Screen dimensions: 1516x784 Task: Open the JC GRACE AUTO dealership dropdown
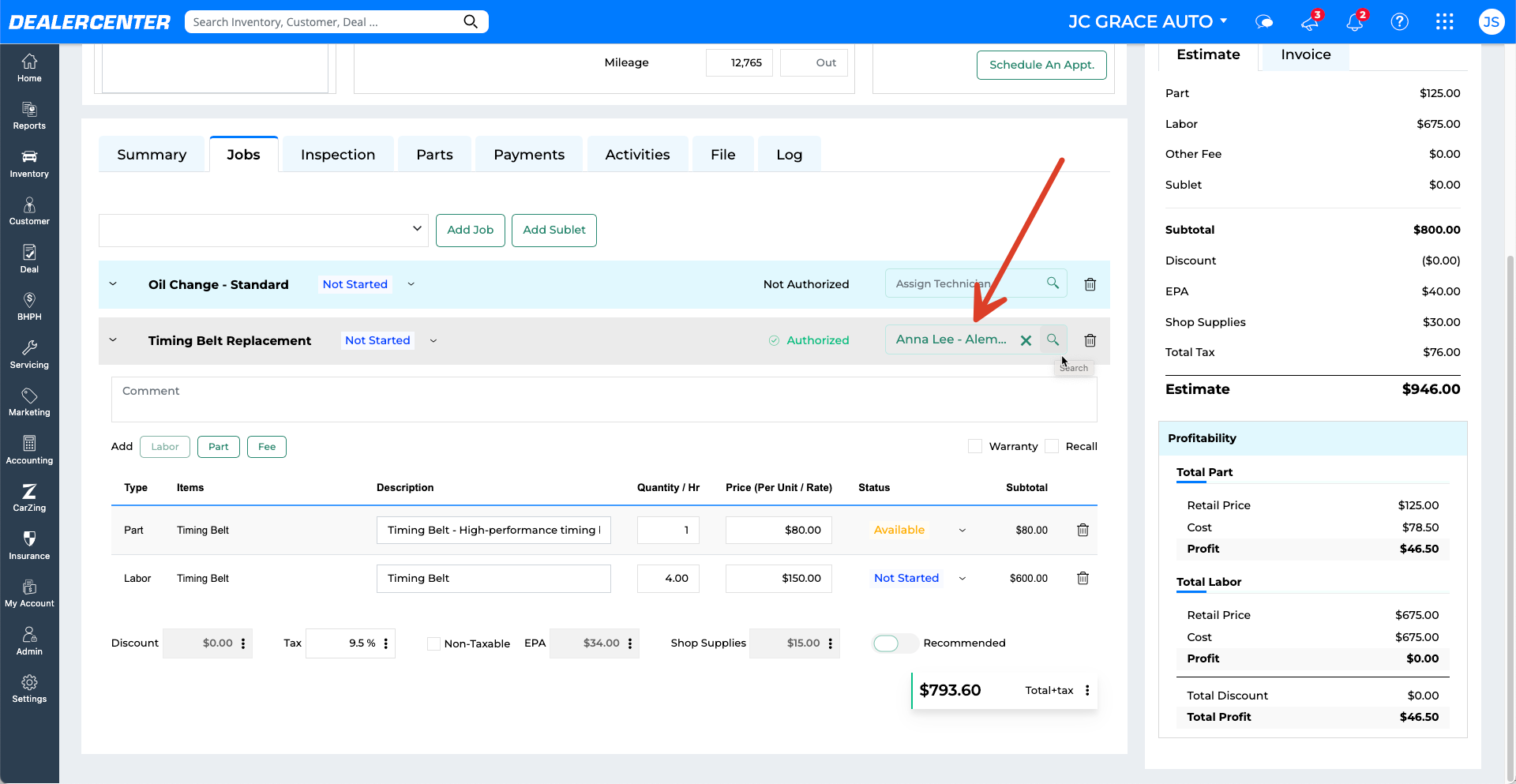point(1147,21)
